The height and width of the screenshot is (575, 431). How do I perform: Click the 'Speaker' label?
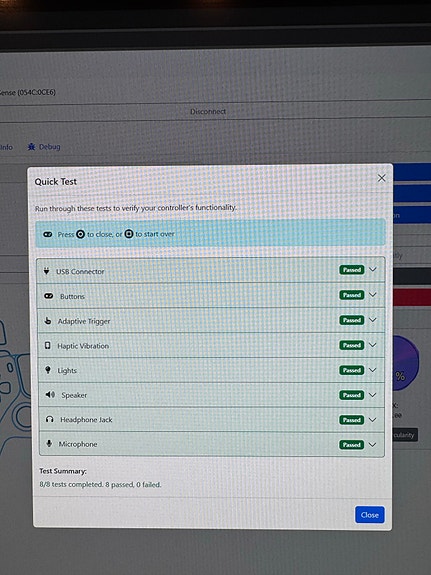(74, 395)
